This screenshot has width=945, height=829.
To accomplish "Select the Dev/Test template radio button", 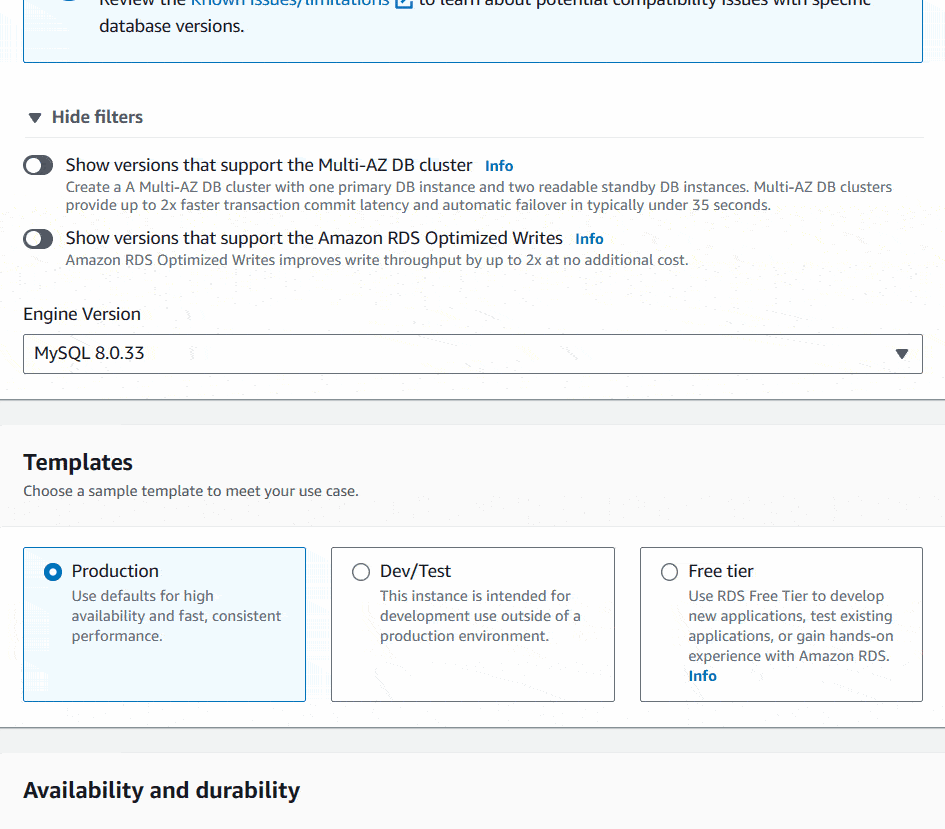I will 361,572.
